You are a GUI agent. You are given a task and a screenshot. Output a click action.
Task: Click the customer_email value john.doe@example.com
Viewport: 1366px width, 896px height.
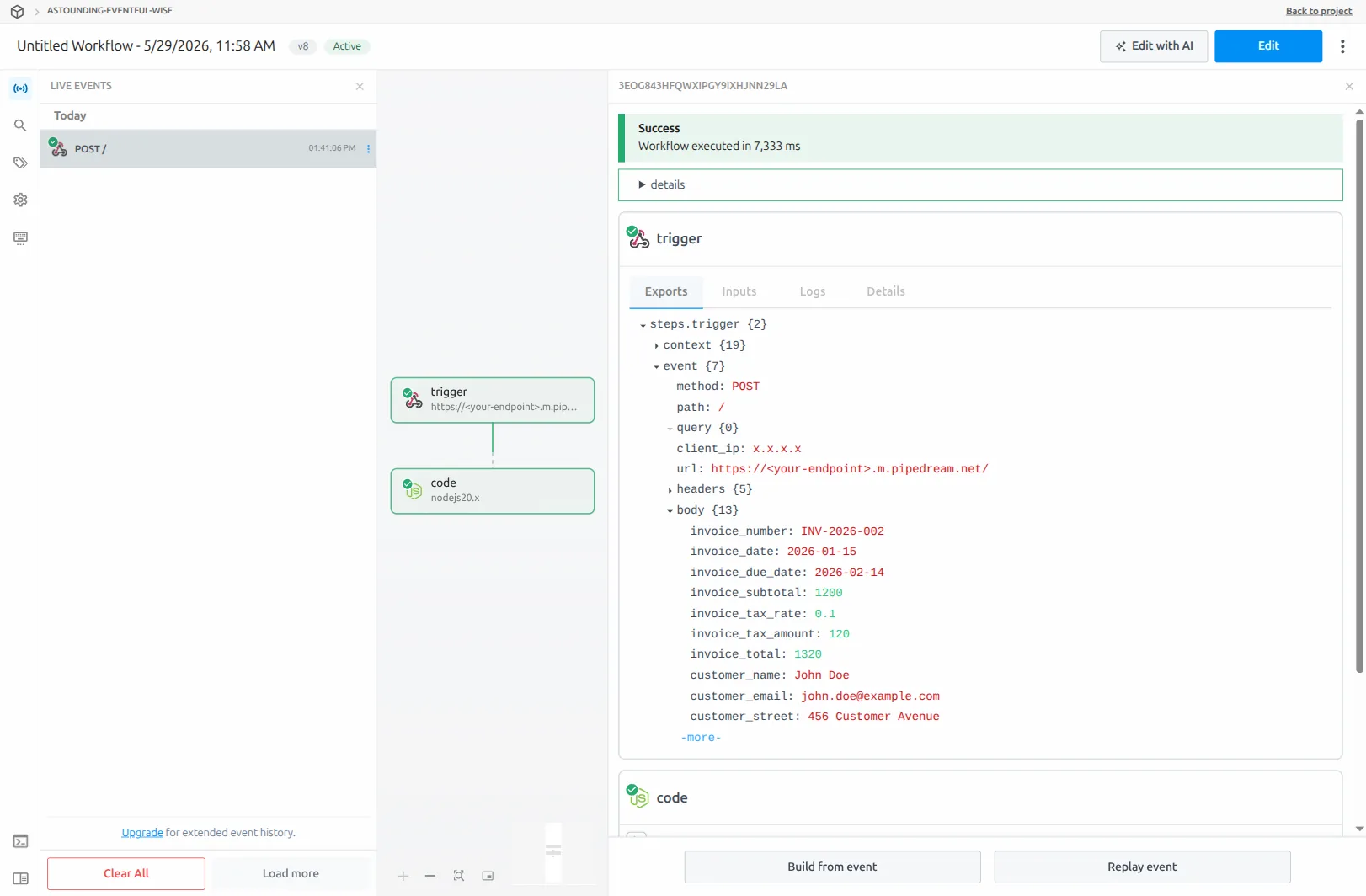(x=870, y=696)
